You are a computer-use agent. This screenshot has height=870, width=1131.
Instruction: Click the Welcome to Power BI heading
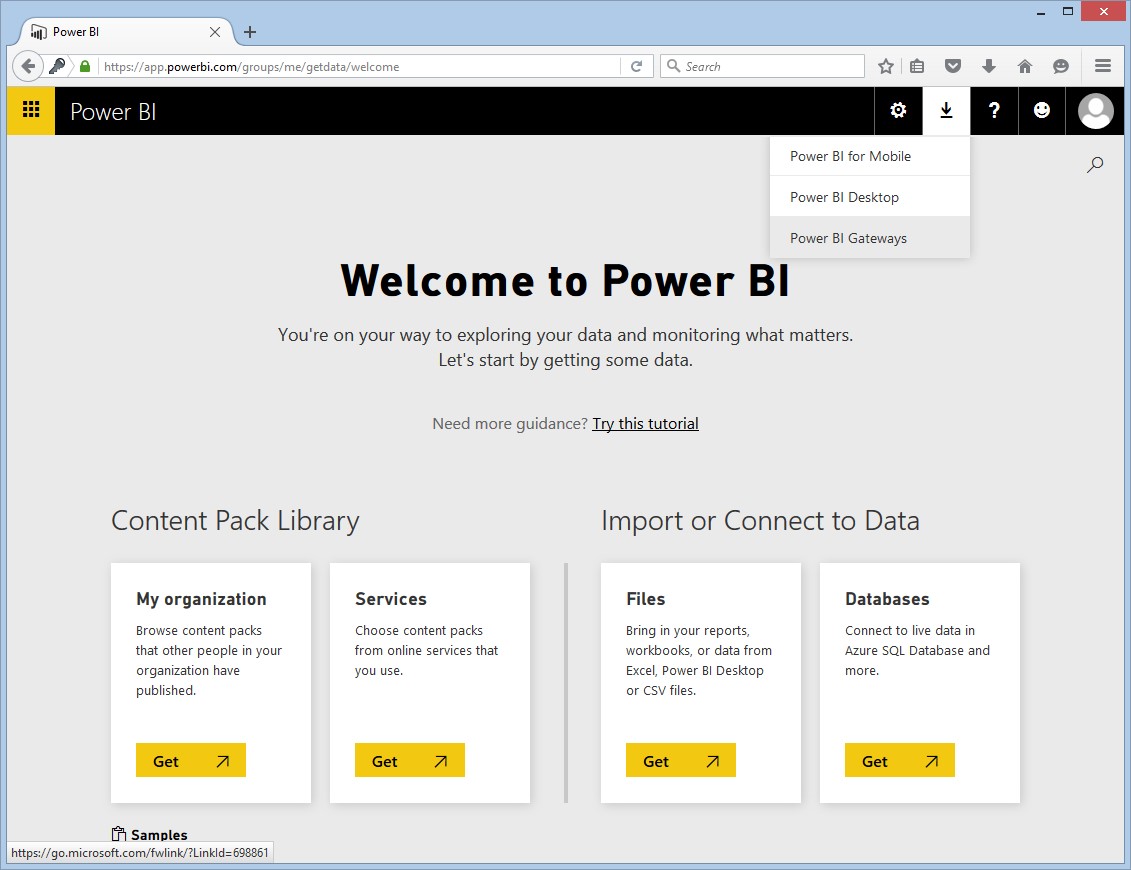click(x=566, y=281)
